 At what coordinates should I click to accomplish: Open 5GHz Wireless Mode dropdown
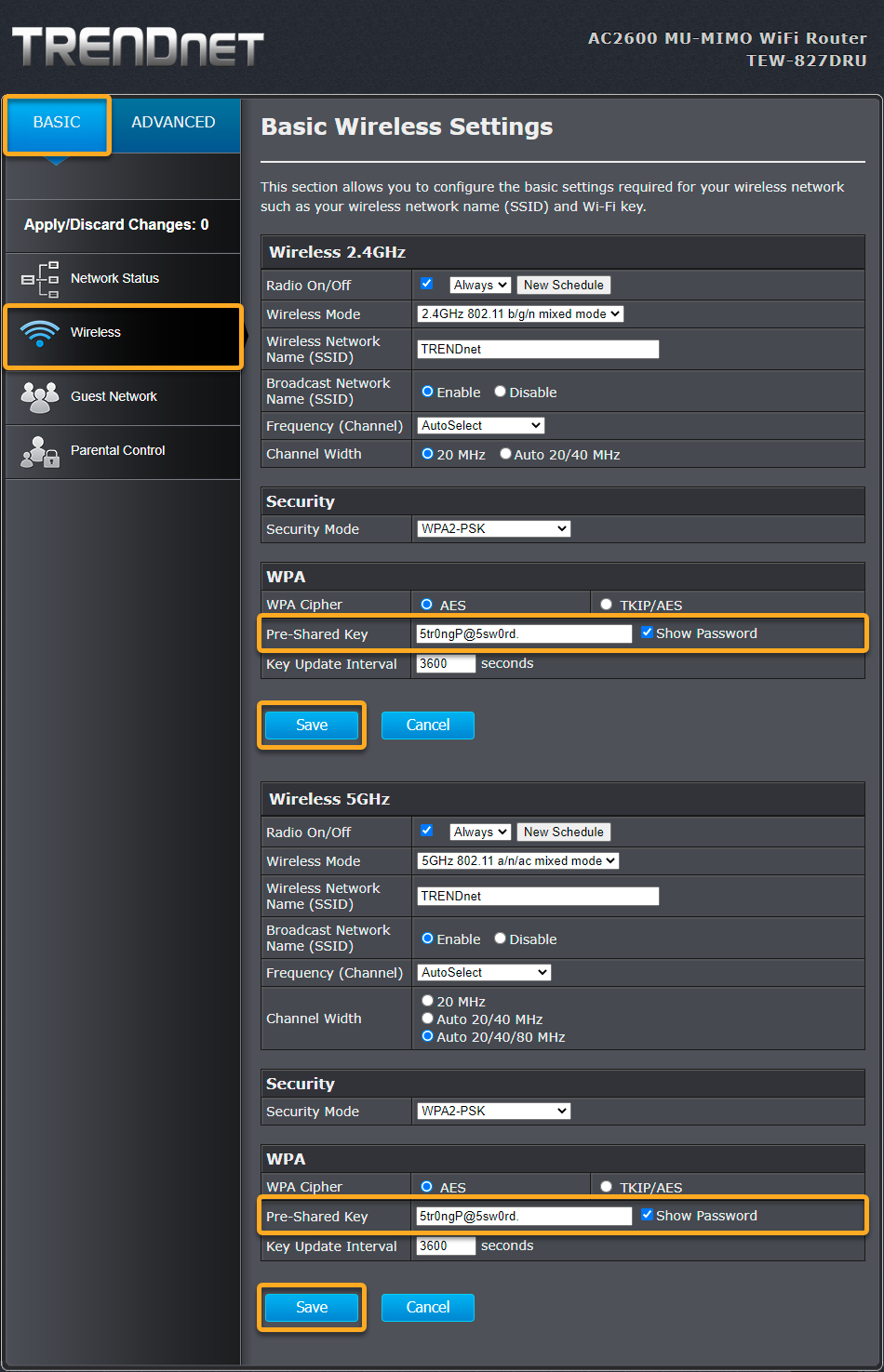[518, 861]
